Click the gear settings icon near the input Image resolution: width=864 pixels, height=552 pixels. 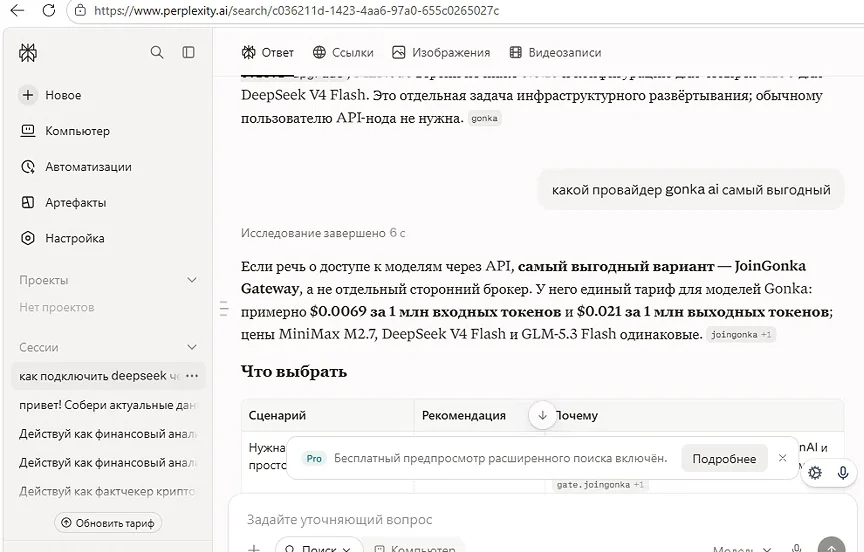(x=815, y=473)
